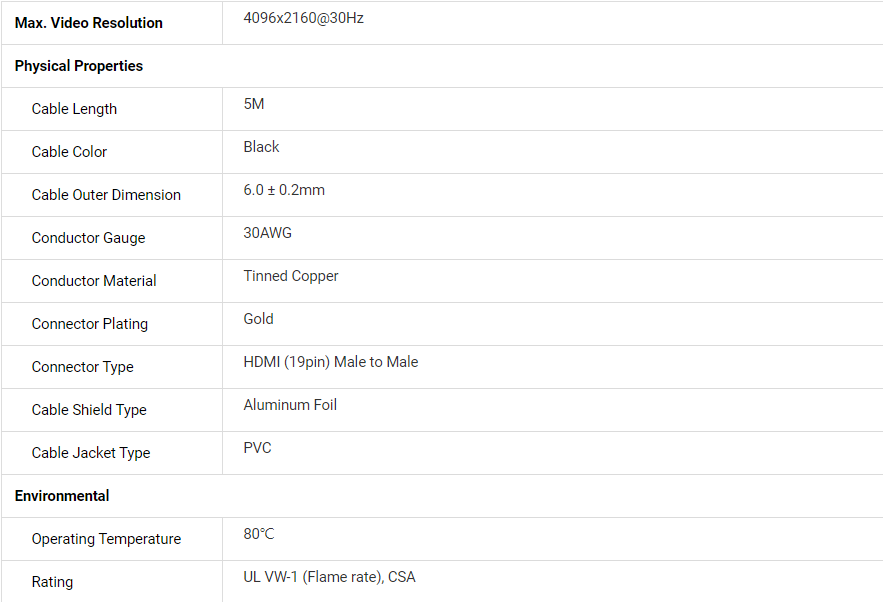This screenshot has width=883, height=602.
Task: Select the 6.0 ± 0.2mm dimension value
Action: pyautogui.click(x=284, y=190)
